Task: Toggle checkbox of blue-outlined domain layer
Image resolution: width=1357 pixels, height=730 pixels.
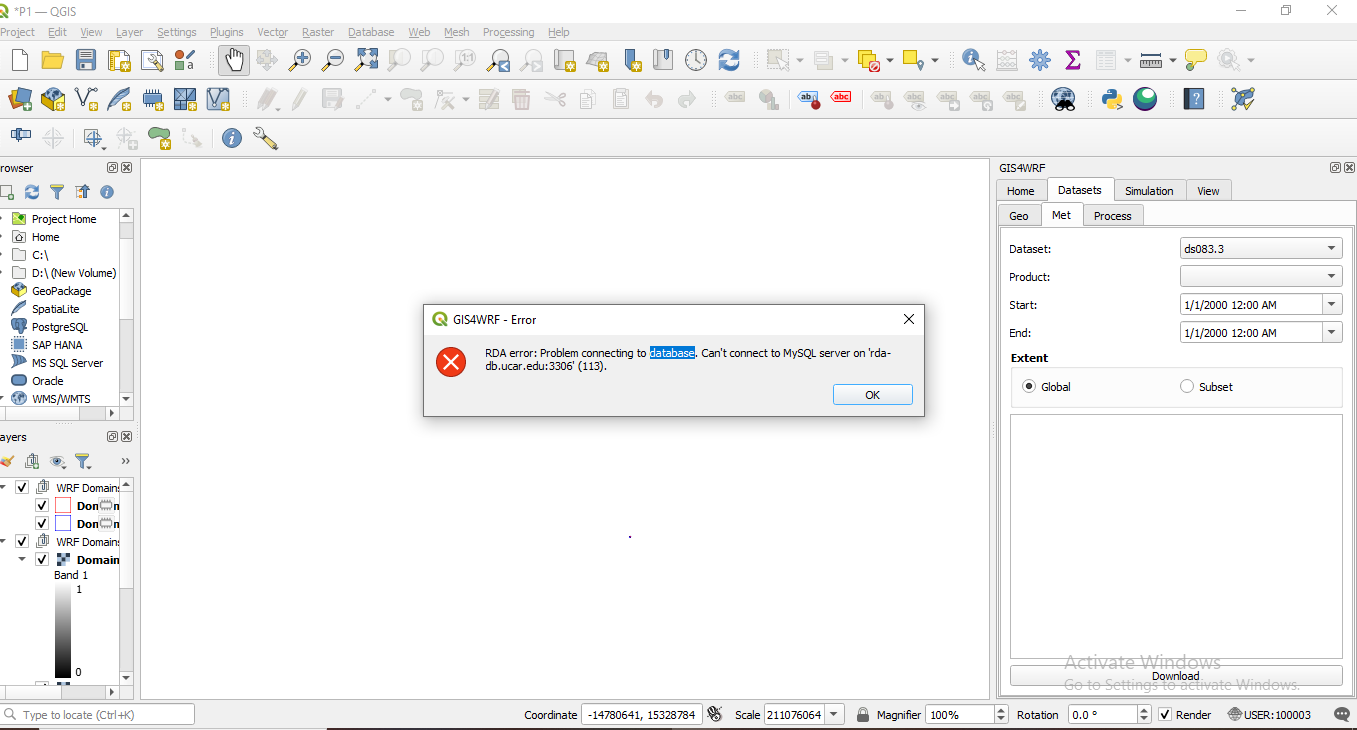Action: click(x=42, y=524)
